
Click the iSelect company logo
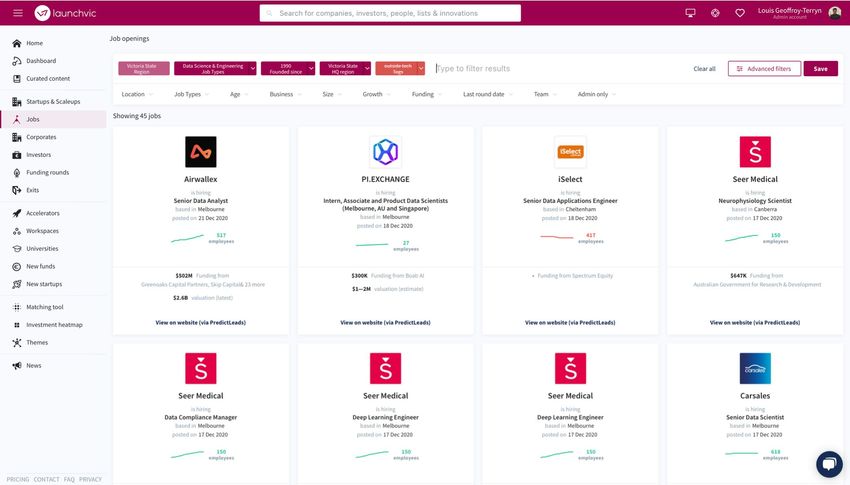point(570,152)
